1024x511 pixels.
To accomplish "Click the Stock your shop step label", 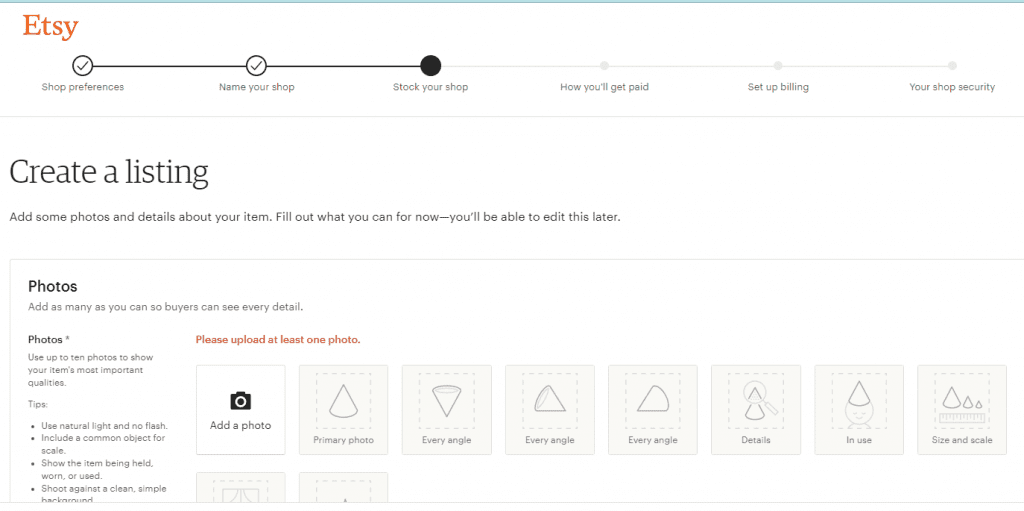I will pyautogui.click(x=430, y=87).
